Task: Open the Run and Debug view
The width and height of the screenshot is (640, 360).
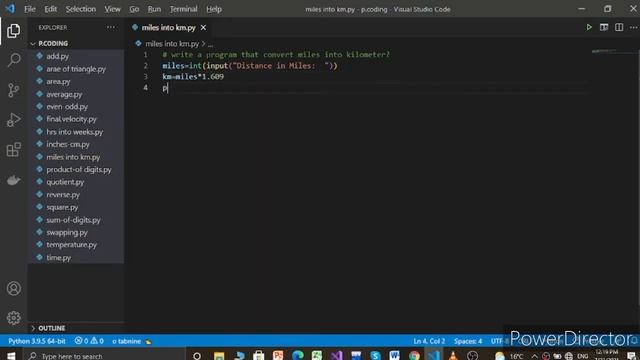Action: (x=13, y=120)
